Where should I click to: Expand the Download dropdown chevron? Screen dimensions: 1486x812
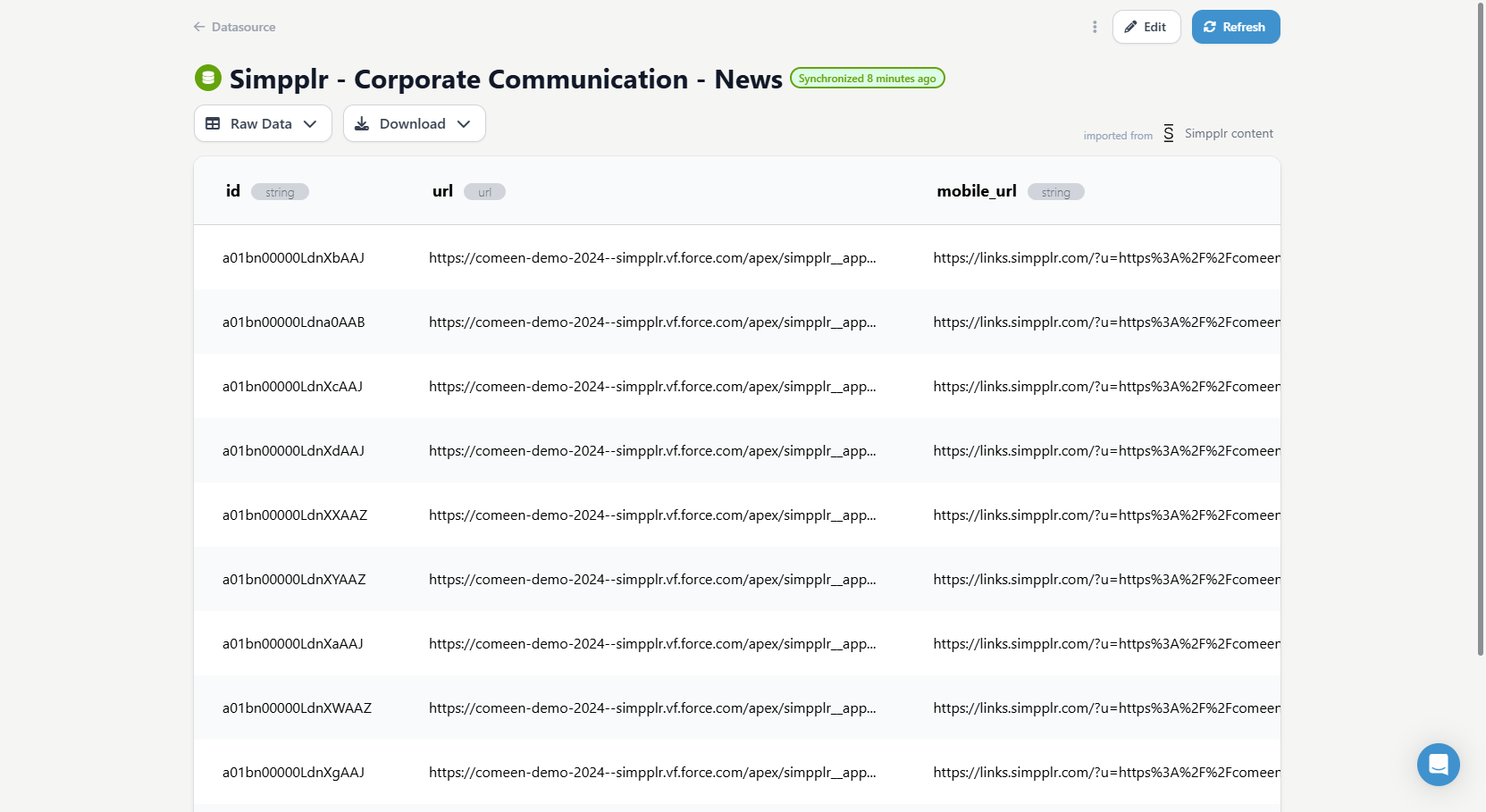tap(464, 123)
